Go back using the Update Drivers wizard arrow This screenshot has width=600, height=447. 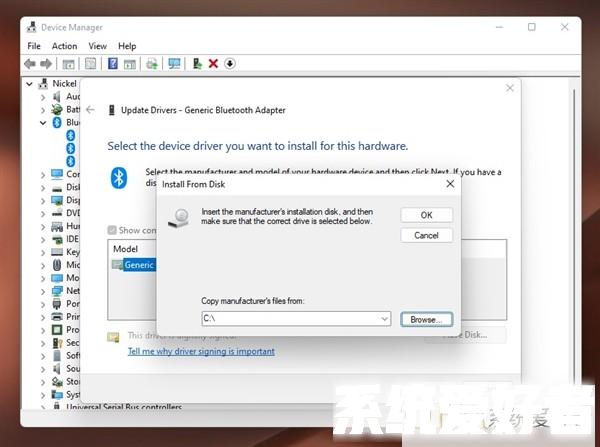[90, 109]
